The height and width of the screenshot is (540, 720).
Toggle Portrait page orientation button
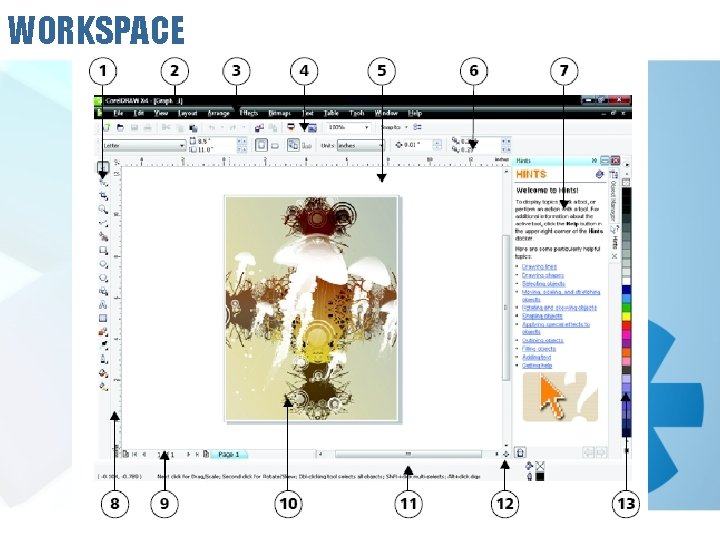click(x=261, y=145)
